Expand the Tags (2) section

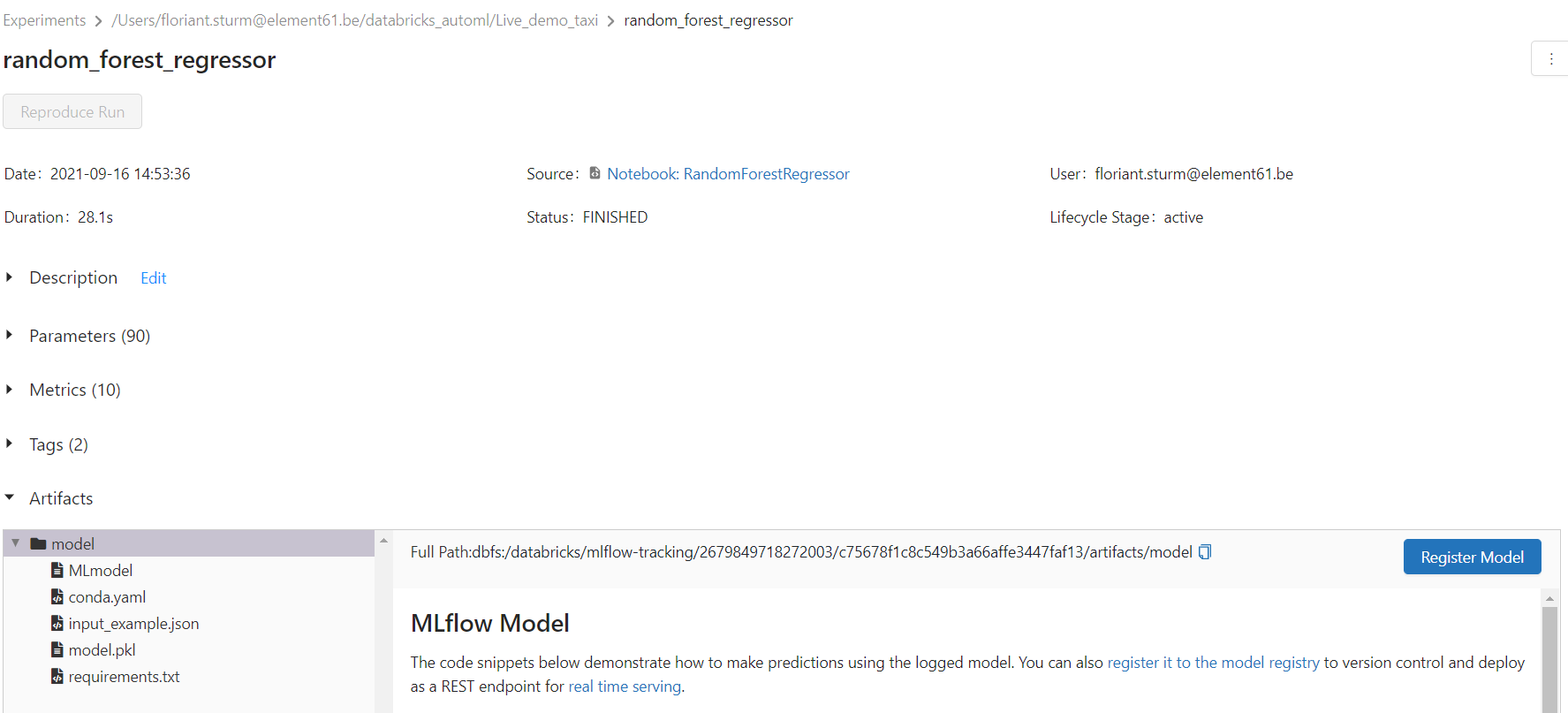(9, 444)
